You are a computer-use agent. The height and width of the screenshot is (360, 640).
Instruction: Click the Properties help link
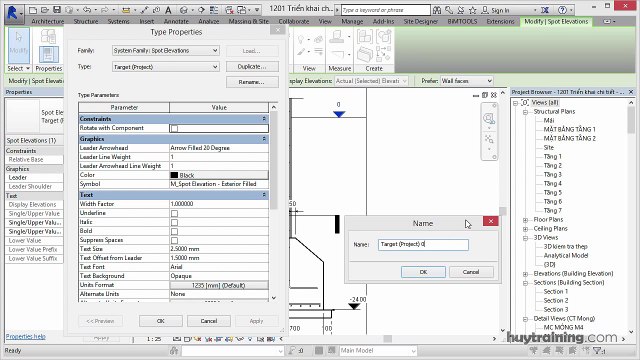coord(26,336)
